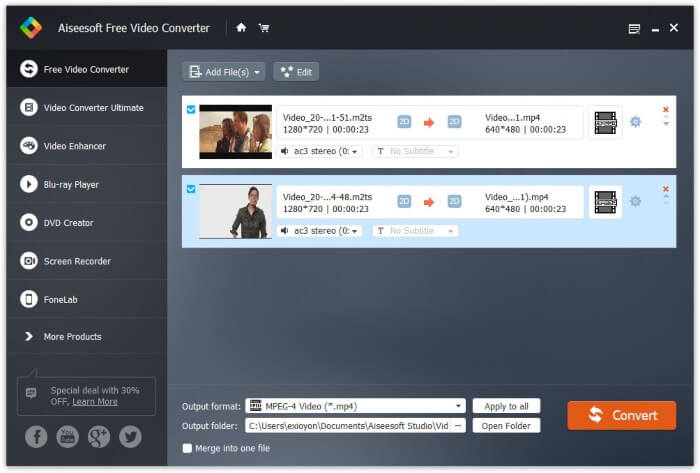Open the shopping cart icon

[264, 28]
